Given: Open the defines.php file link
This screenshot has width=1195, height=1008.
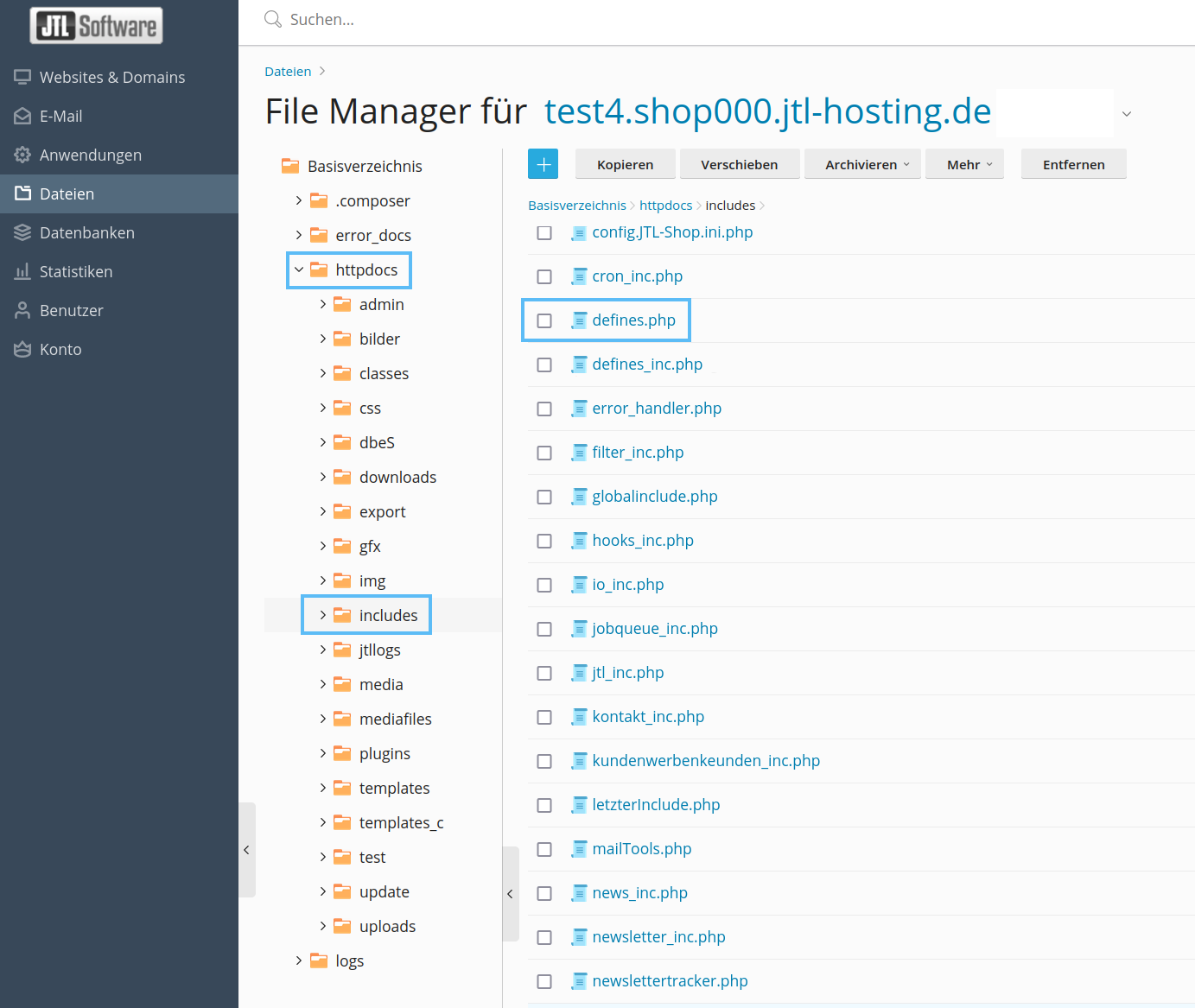Looking at the screenshot, I should pos(633,320).
